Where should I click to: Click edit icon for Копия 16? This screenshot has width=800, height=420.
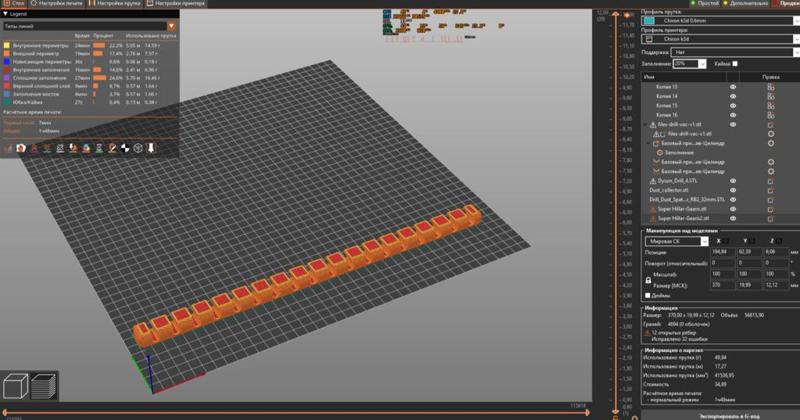pos(770,115)
